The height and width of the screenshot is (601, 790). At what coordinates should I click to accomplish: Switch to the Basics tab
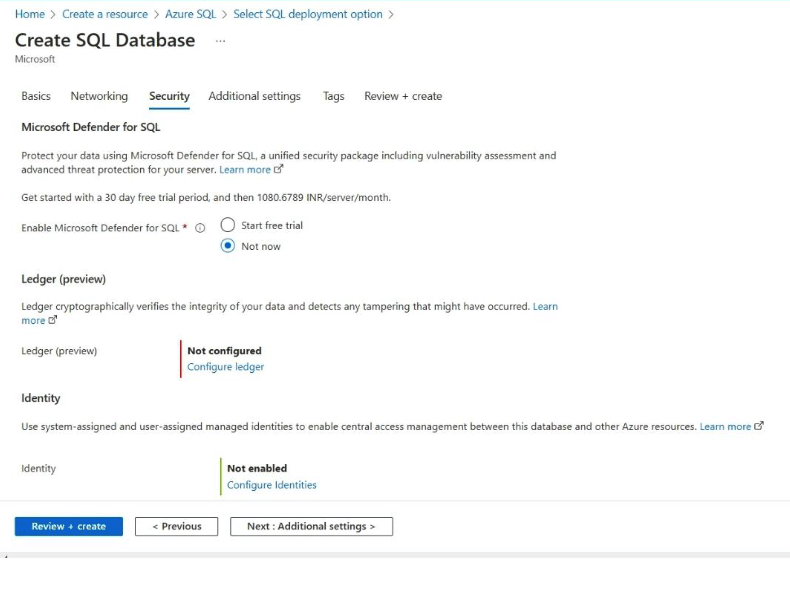pyautogui.click(x=36, y=96)
